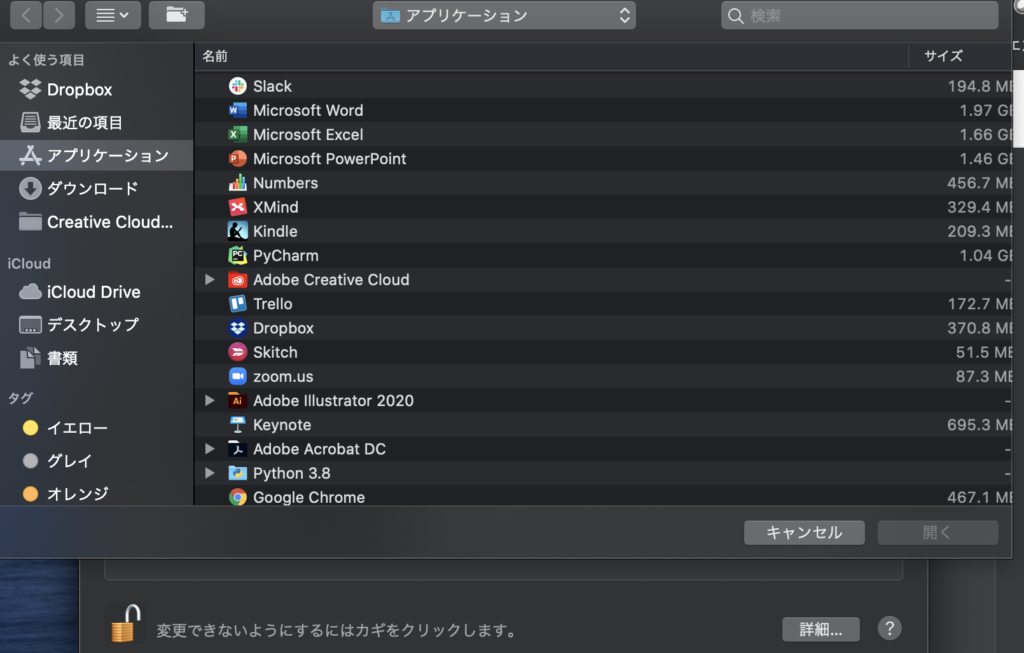The width and height of the screenshot is (1024, 653).
Task: Click the zoom.us app icon
Action: click(237, 376)
